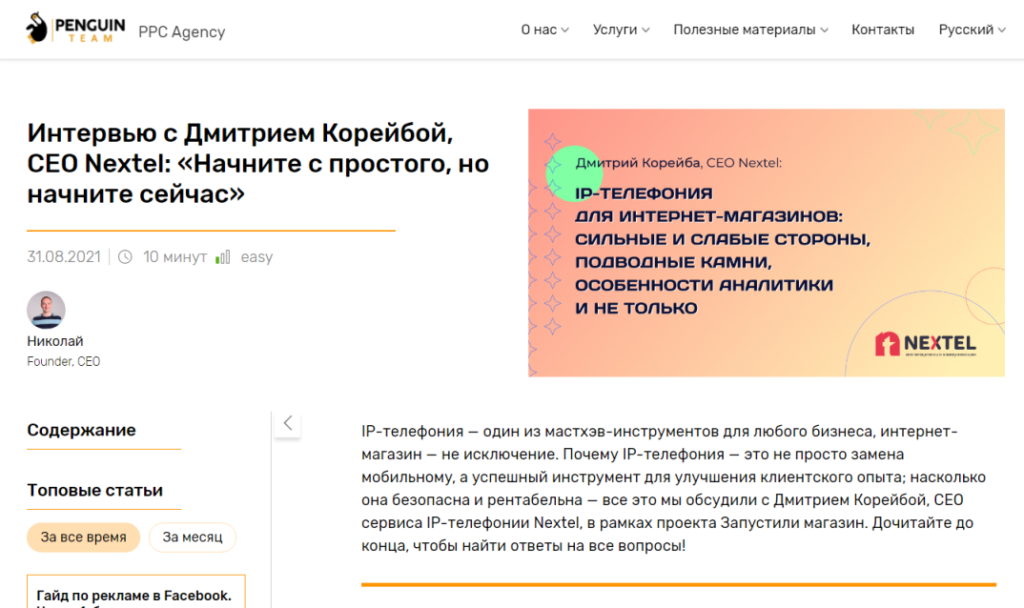
Task: Expand the 'Услуги' navigation dropdown
Action: 620,29
